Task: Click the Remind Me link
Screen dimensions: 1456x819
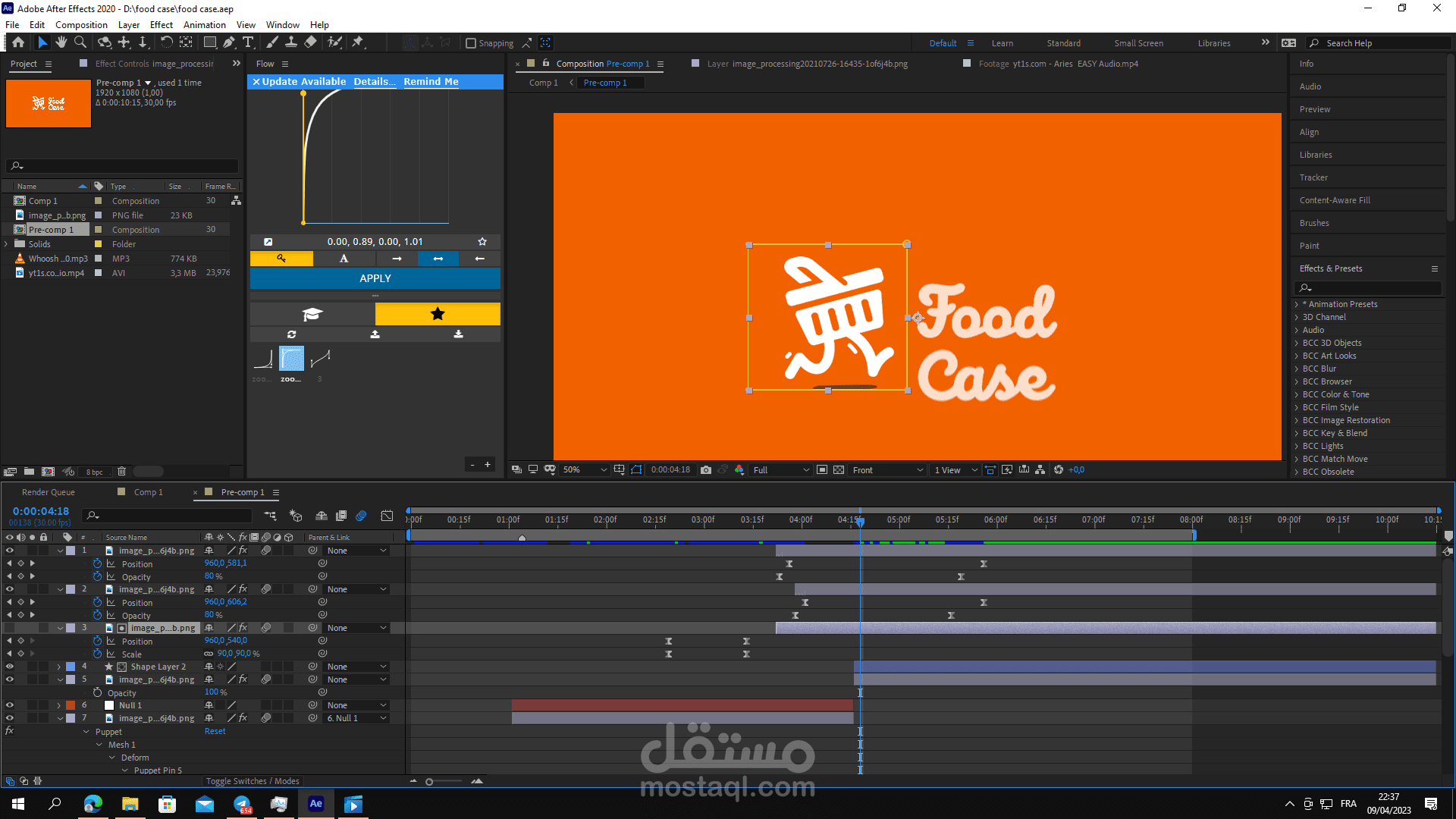Action: point(431,81)
